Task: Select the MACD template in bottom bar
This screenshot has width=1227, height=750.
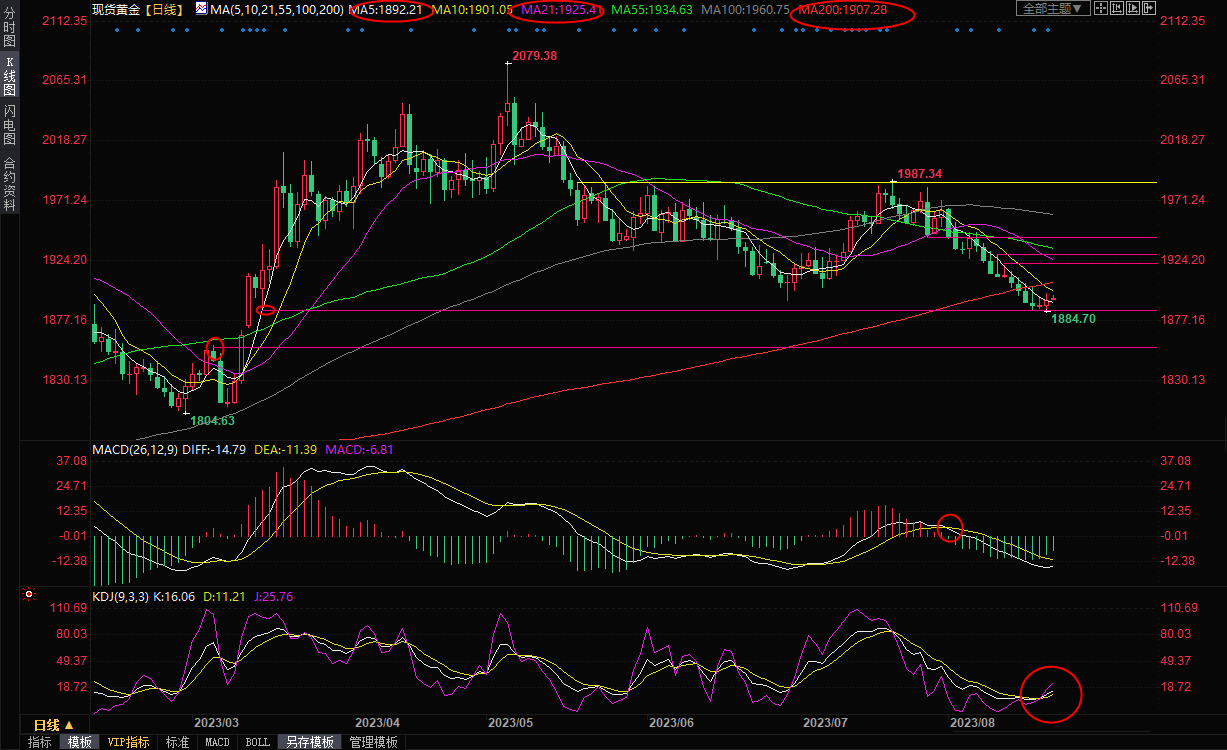Action: pyautogui.click(x=217, y=742)
